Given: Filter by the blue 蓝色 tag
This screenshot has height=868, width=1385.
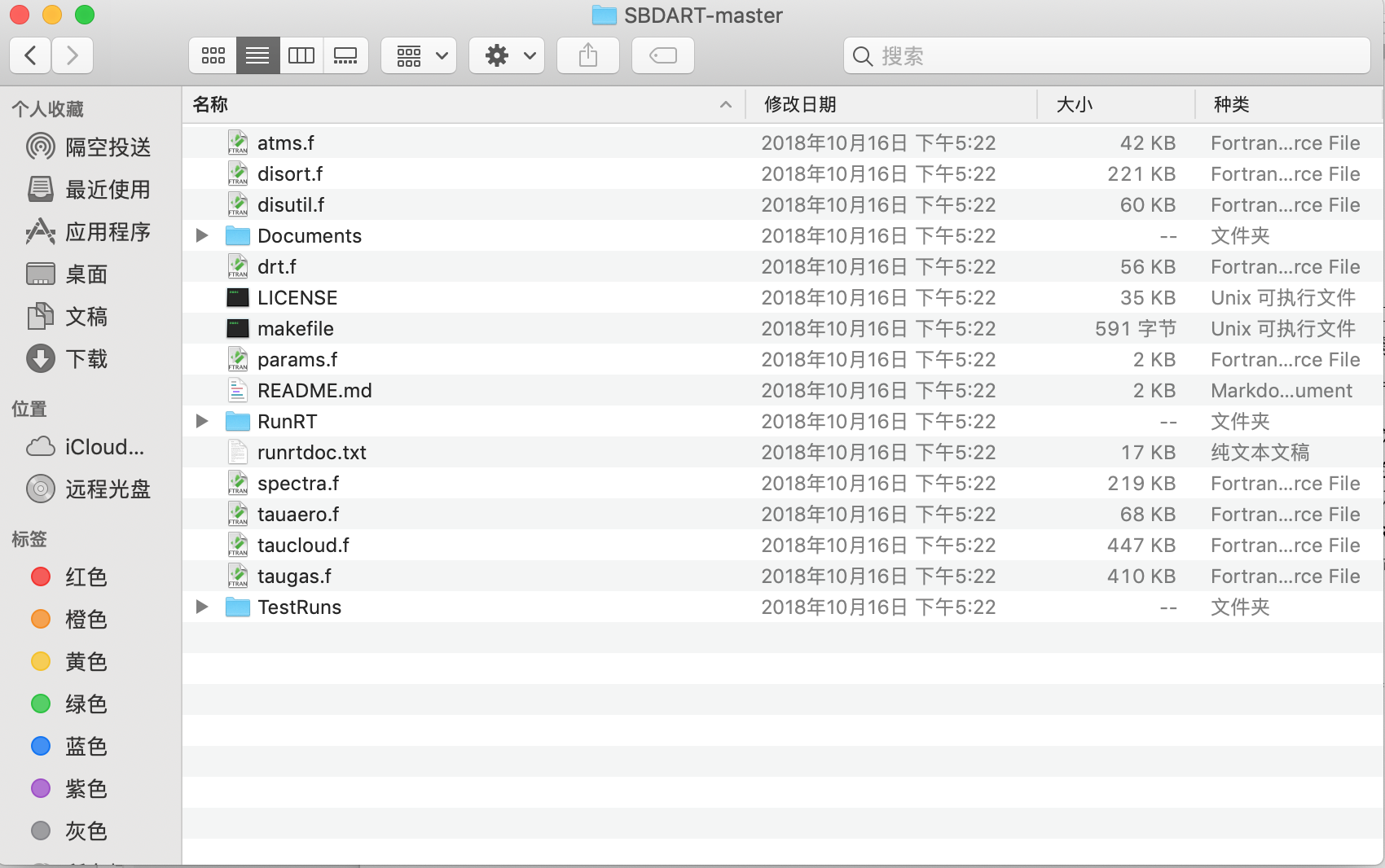Looking at the screenshot, I should tap(68, 747).
